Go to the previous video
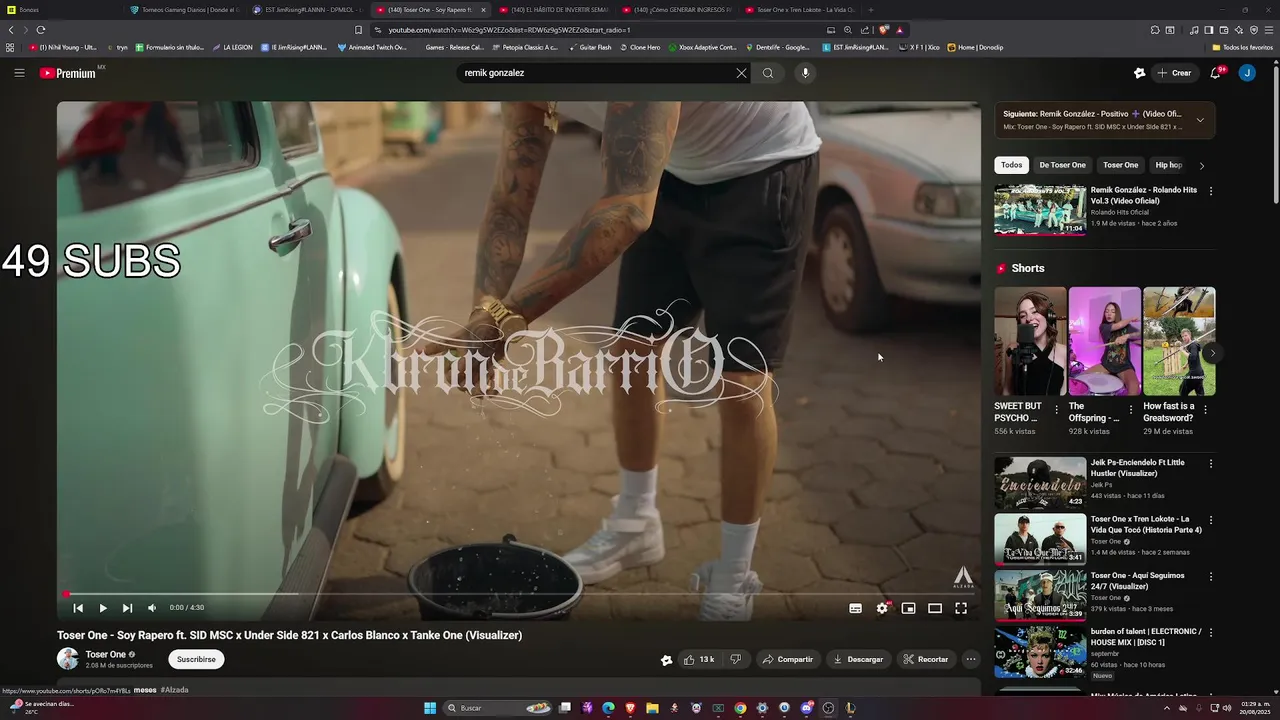The height and width of the screenshot is (720, 1280). pyautogui.click(x=78, y=608)
